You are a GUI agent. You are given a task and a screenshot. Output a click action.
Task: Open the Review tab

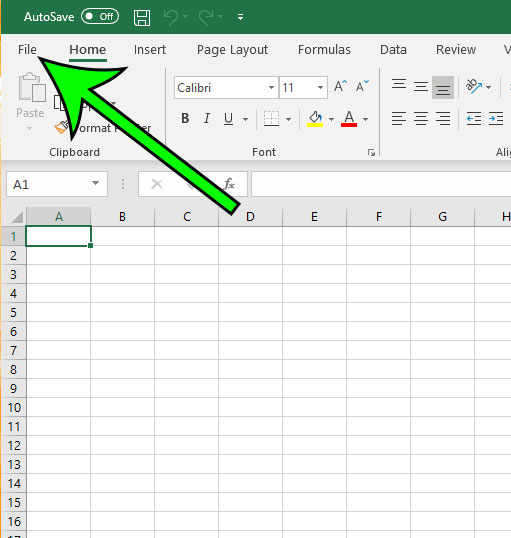coord(456,50)
